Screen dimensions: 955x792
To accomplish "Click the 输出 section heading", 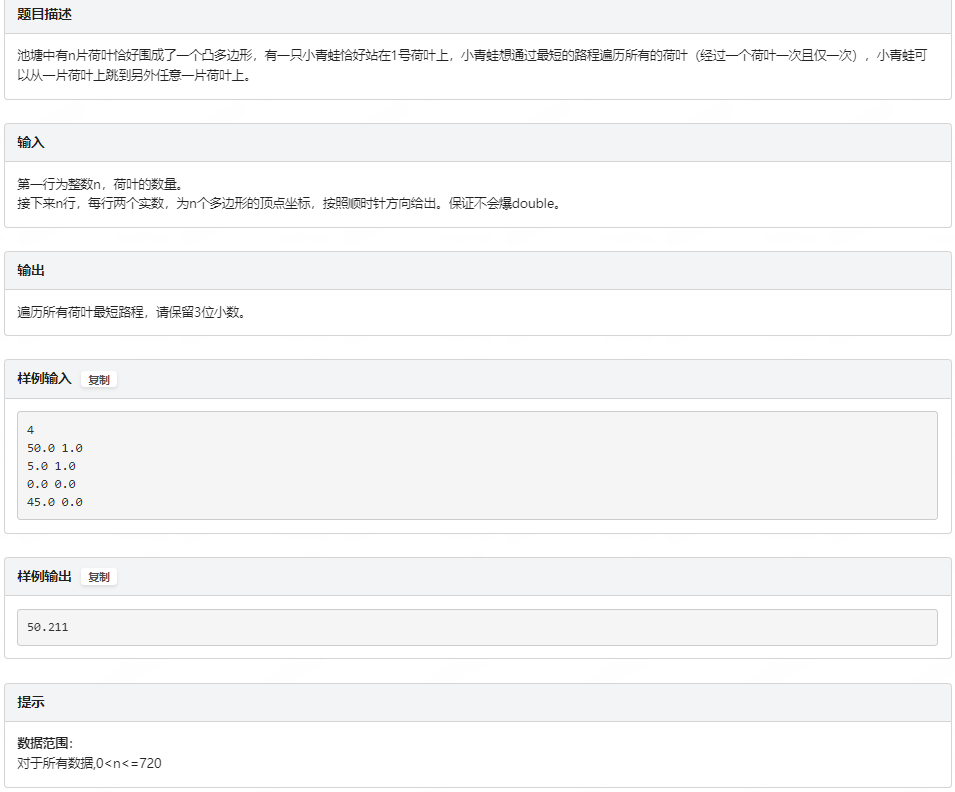I will click(31, 270).
